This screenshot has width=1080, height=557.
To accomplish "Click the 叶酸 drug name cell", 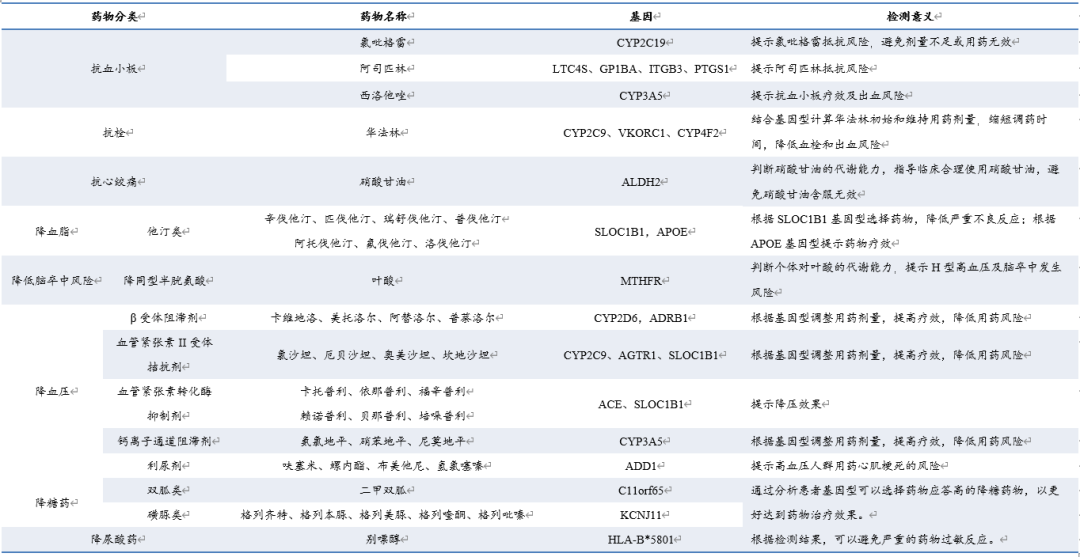I will point(384,281).
